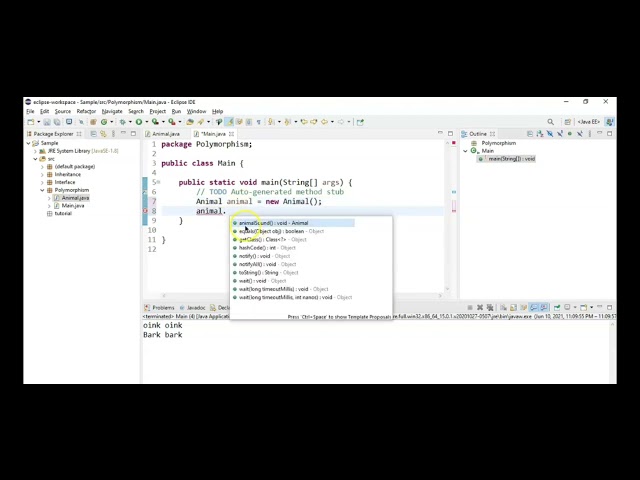Select animalSound() proposal in autocomplete
This screenshot has height=480, width=640.
[x=293, y=223]
